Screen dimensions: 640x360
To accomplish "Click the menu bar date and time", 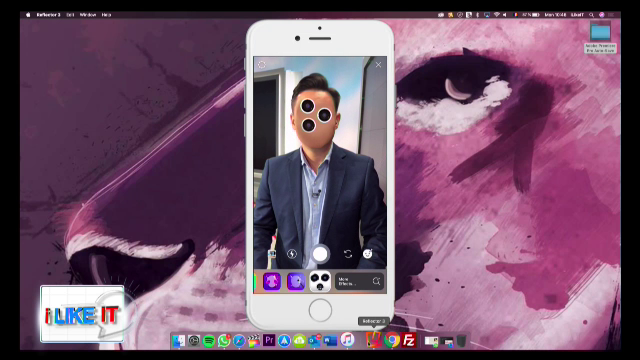I will [x=555, y=15].
